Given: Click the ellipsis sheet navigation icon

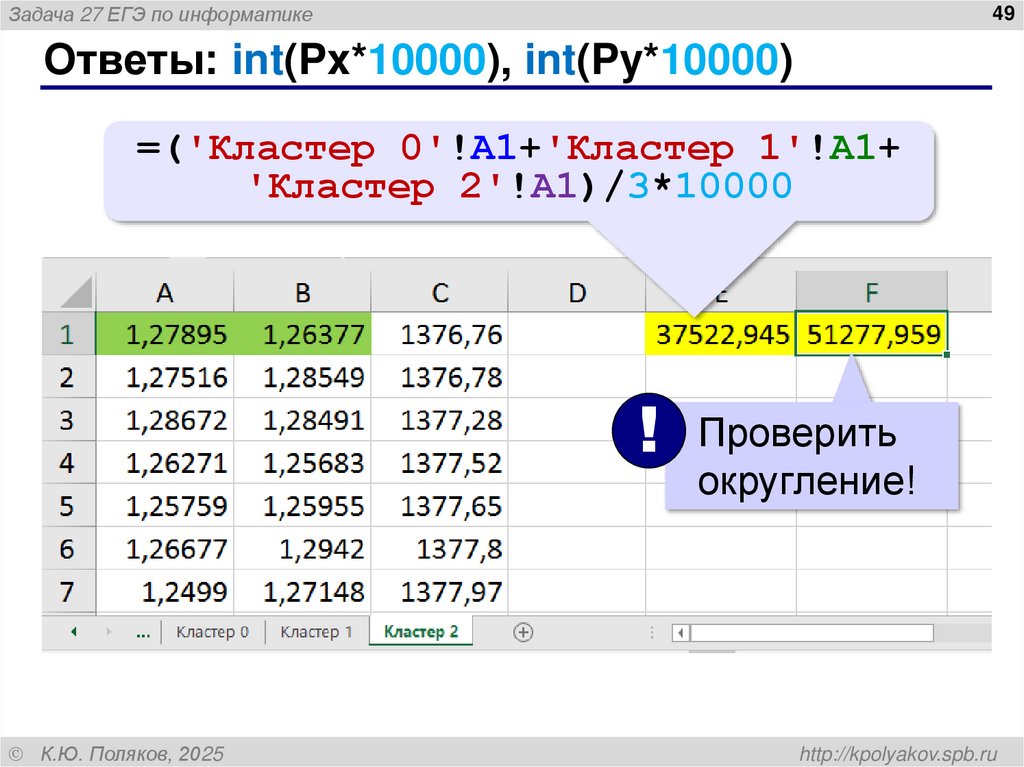Looking at the screenshot, I should [x=143, y=632].
